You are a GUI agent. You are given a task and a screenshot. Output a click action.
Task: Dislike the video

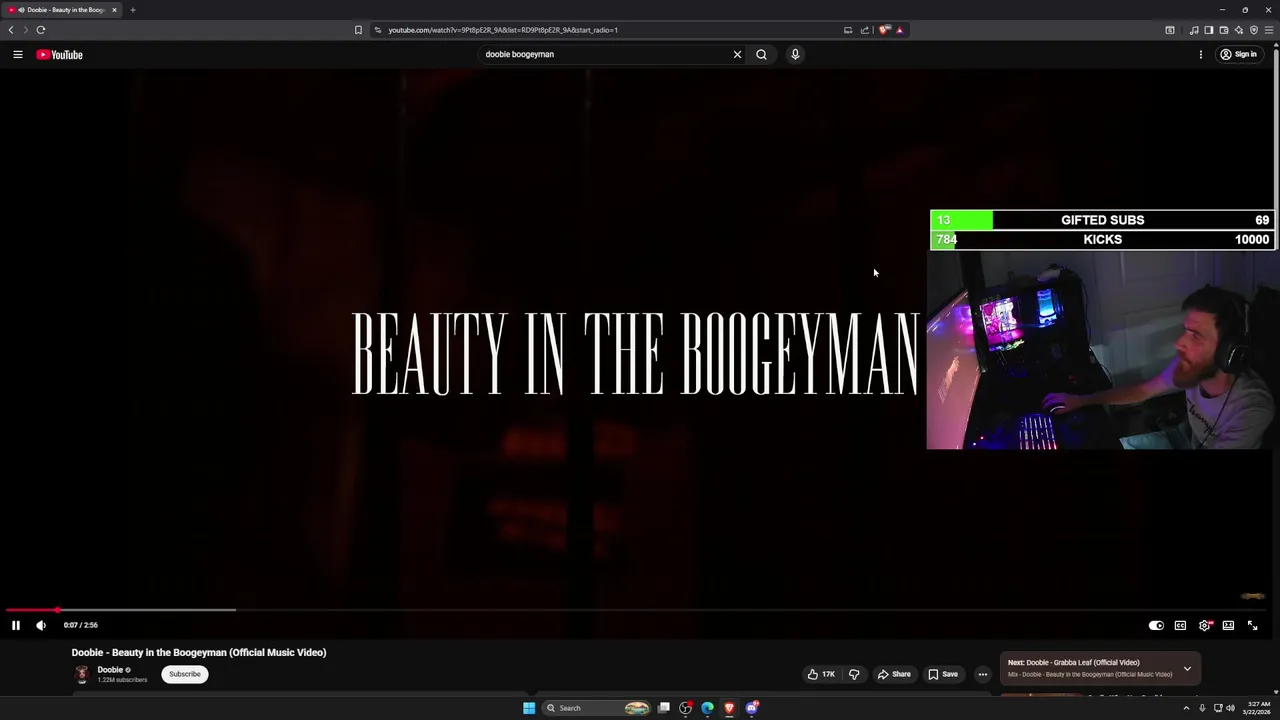[854, 674]
